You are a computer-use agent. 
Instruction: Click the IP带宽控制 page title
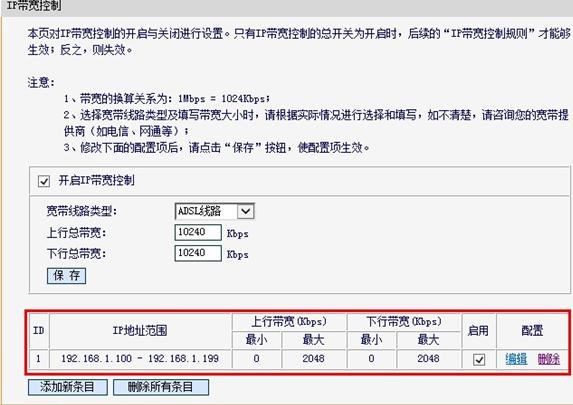click(x=34, y=6)
